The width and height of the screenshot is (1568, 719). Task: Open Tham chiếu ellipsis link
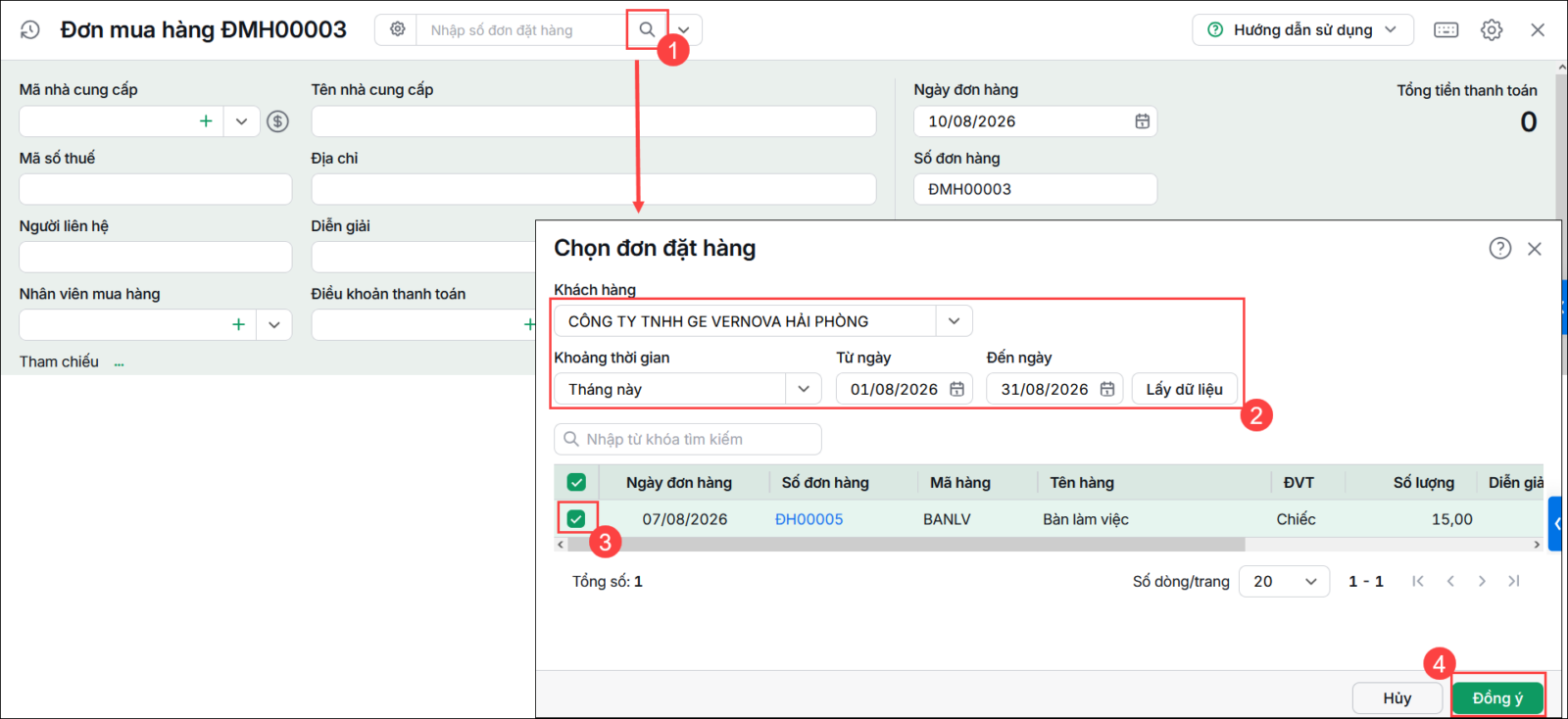(119, 362)
